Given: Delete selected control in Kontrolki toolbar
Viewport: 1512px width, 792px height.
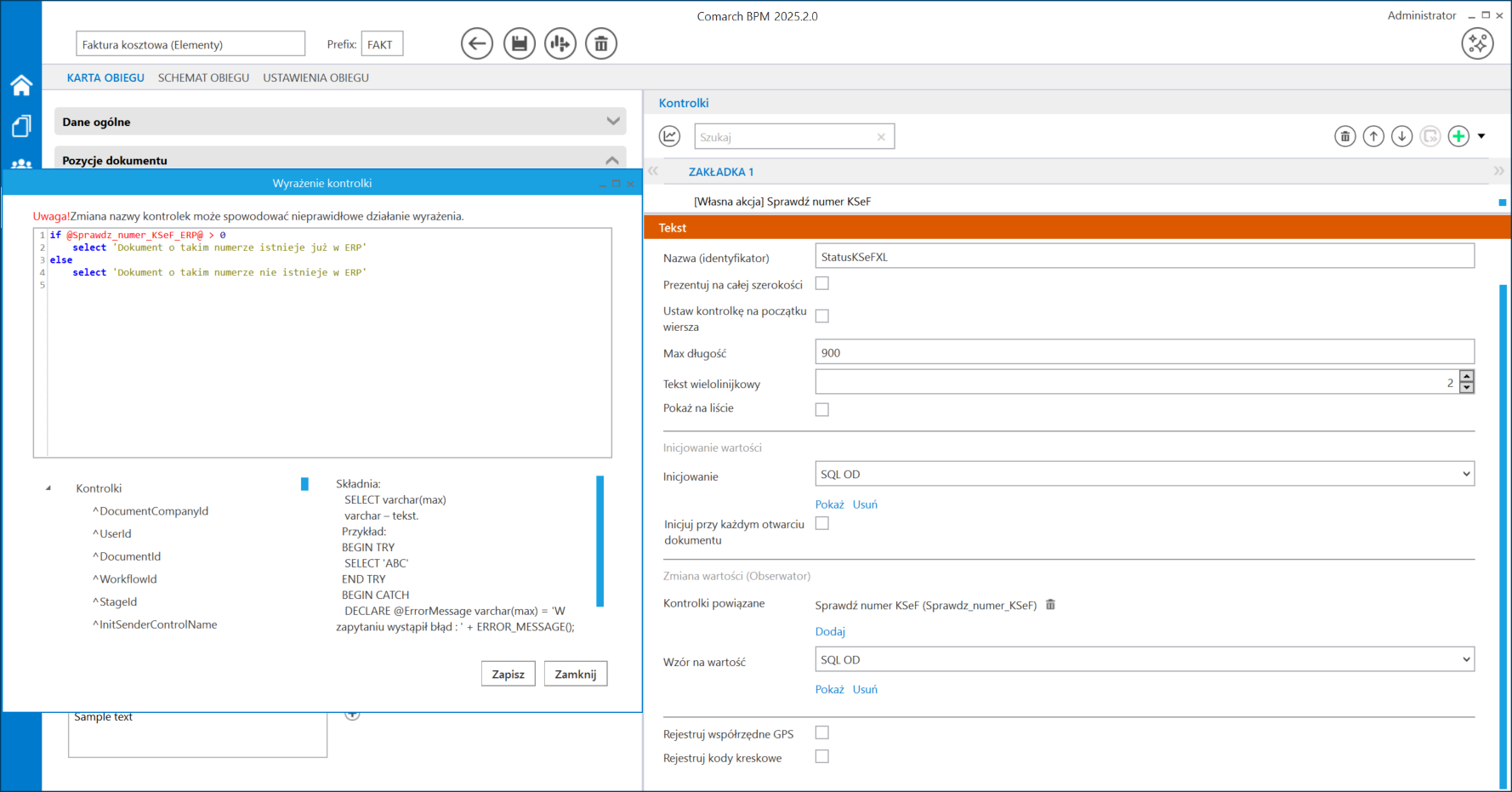Looking at the screenshot, I should tap(1344, 136).
